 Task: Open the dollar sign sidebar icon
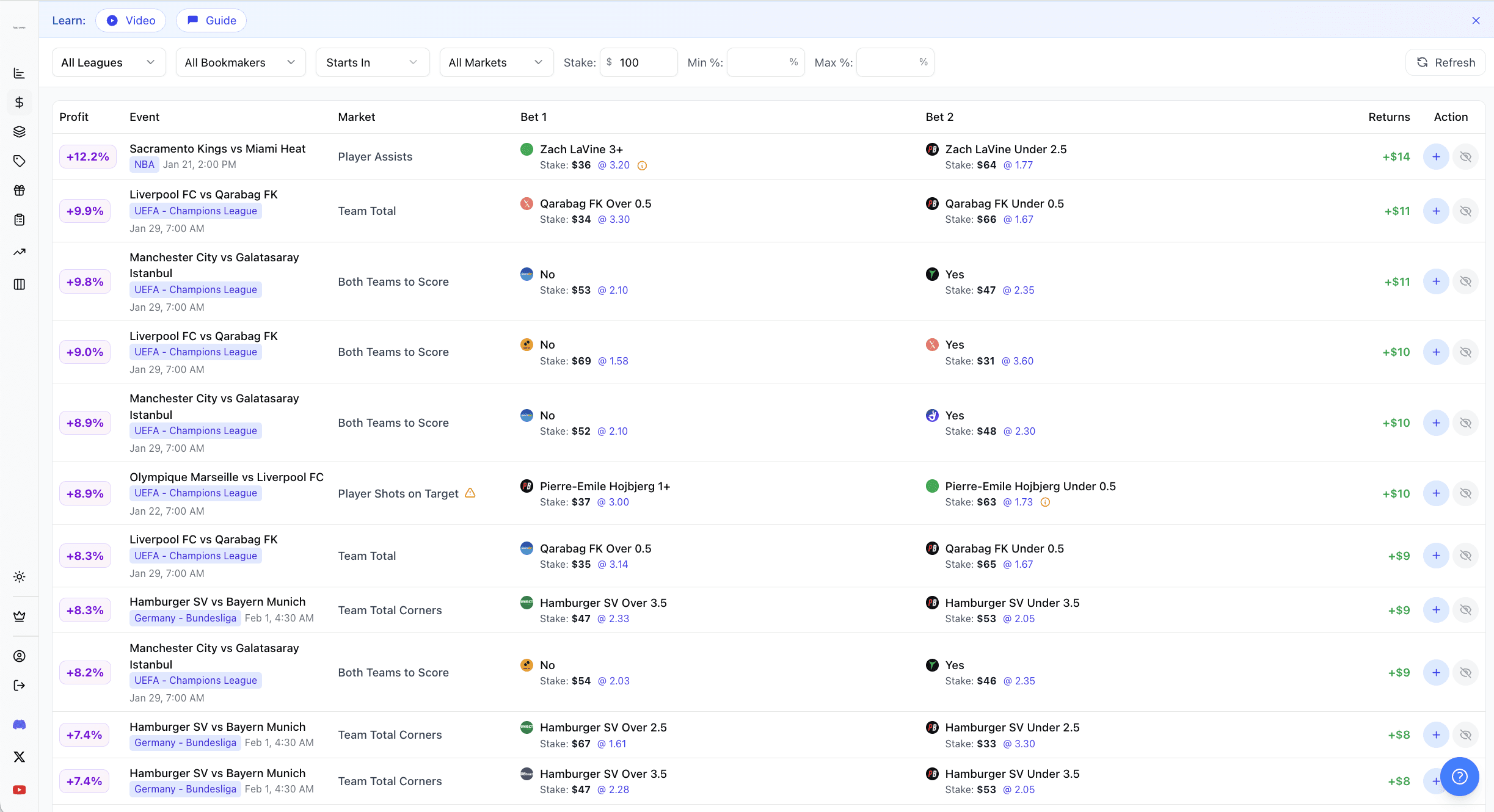20,103
